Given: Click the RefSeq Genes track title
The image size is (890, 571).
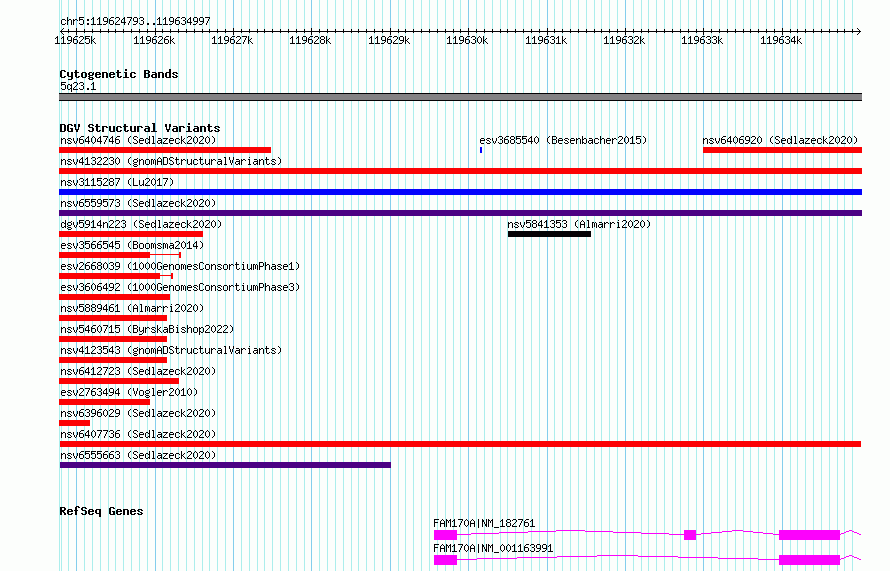Looking at the screenshot, I should pos(101,511).
